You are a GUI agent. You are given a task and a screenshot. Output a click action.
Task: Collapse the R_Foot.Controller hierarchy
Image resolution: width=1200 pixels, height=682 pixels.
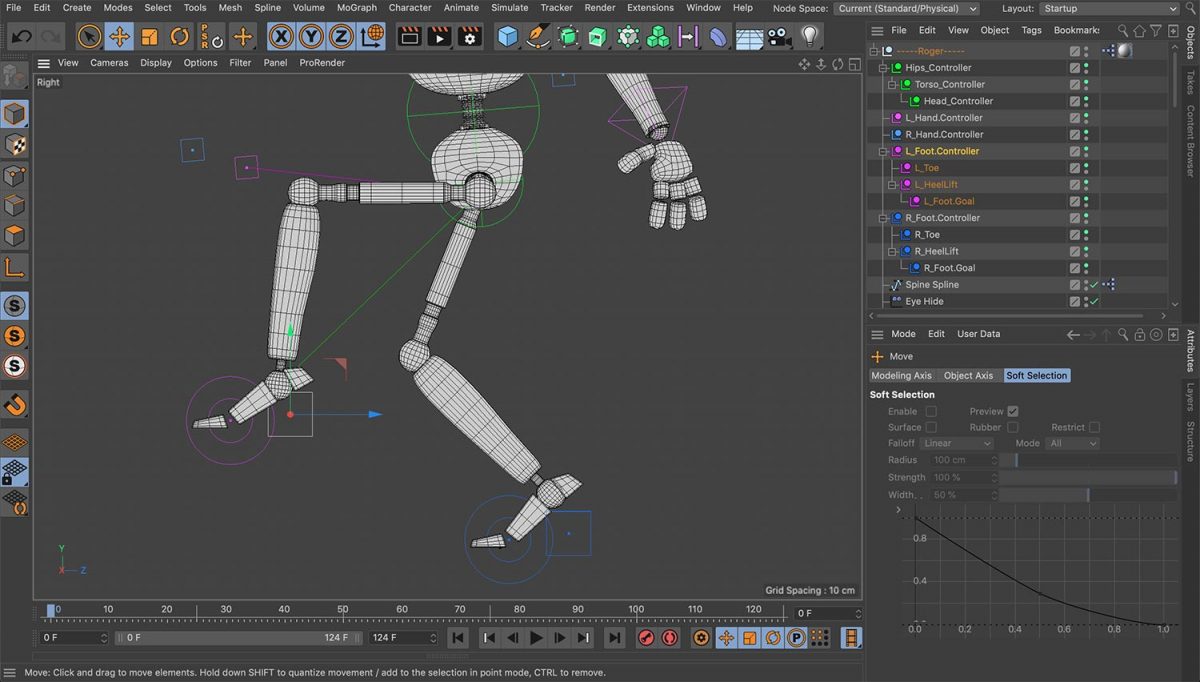pos(882,217)
